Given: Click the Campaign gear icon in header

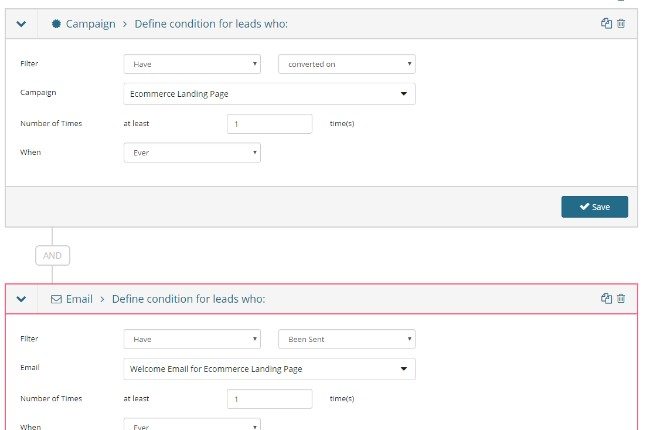Looking at the screenshot, I should coord(56,24).
